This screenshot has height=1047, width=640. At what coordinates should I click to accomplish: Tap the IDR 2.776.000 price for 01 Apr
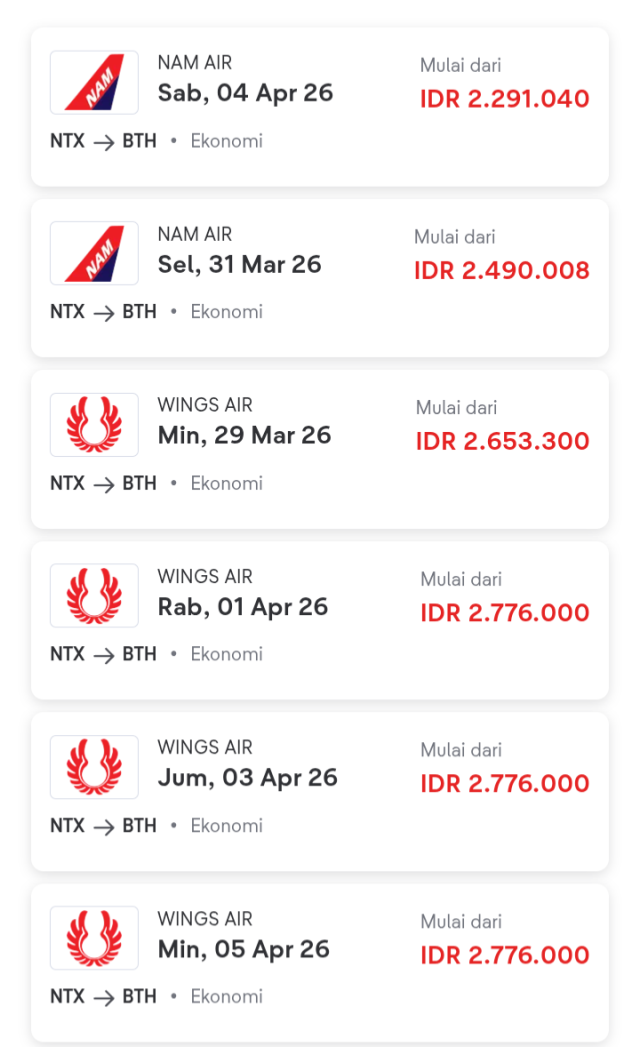(504, 613)
